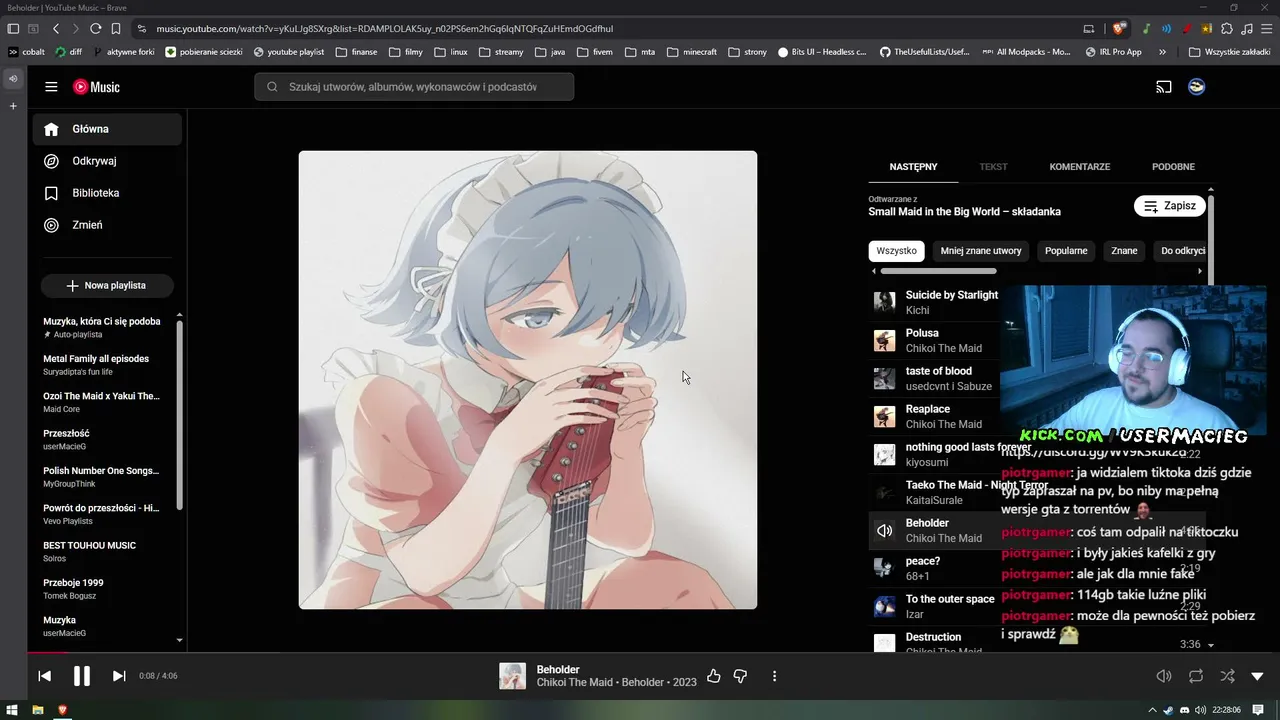Skip to the next track
This screenshot has width=1280, height=720.
(x=119, y=676)
